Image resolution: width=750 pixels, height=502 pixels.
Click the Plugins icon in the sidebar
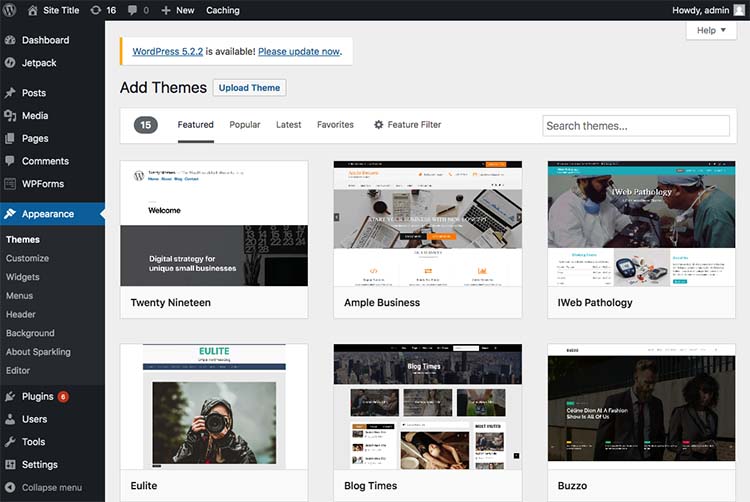[x=10, y=397]
